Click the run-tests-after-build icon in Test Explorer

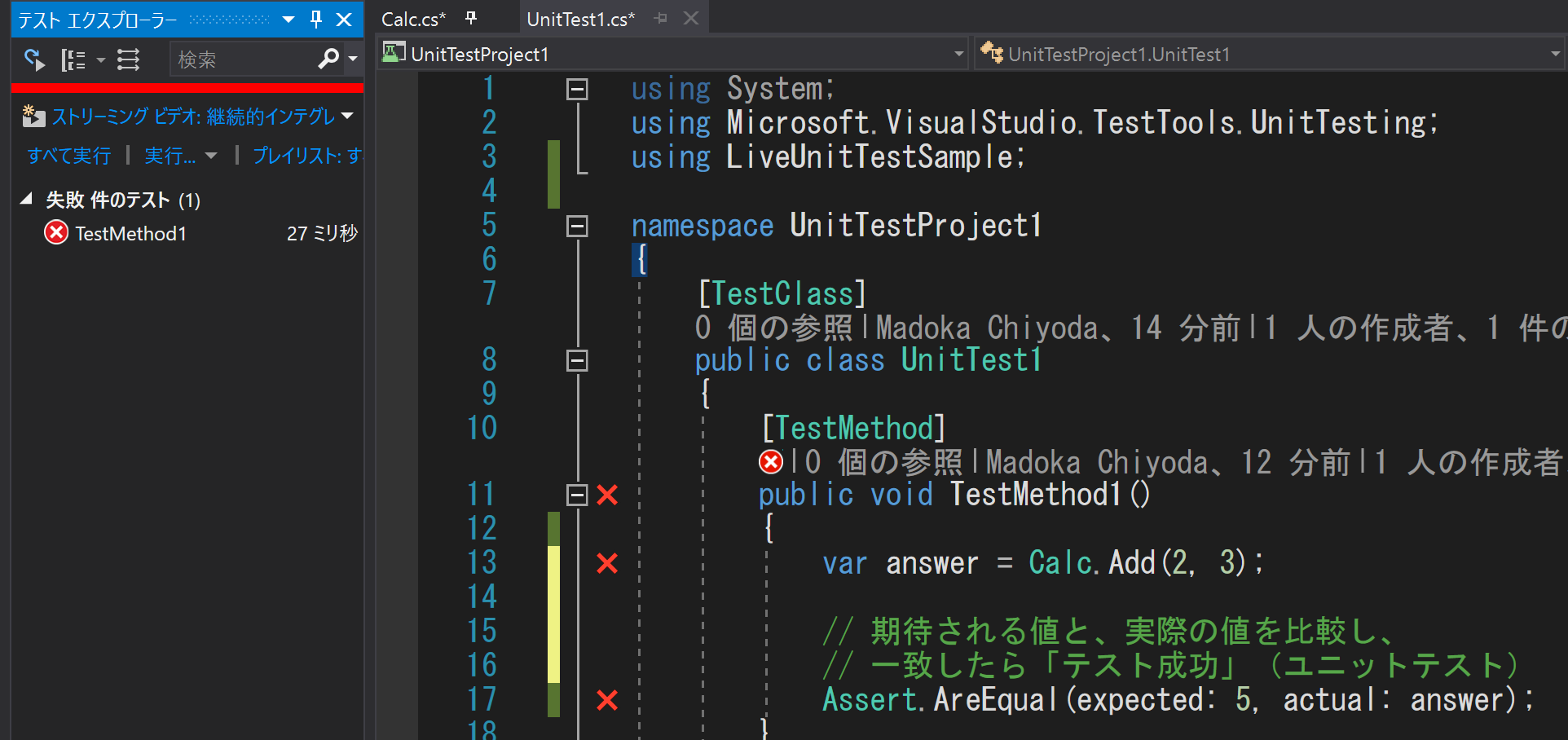tap(34, 59)
